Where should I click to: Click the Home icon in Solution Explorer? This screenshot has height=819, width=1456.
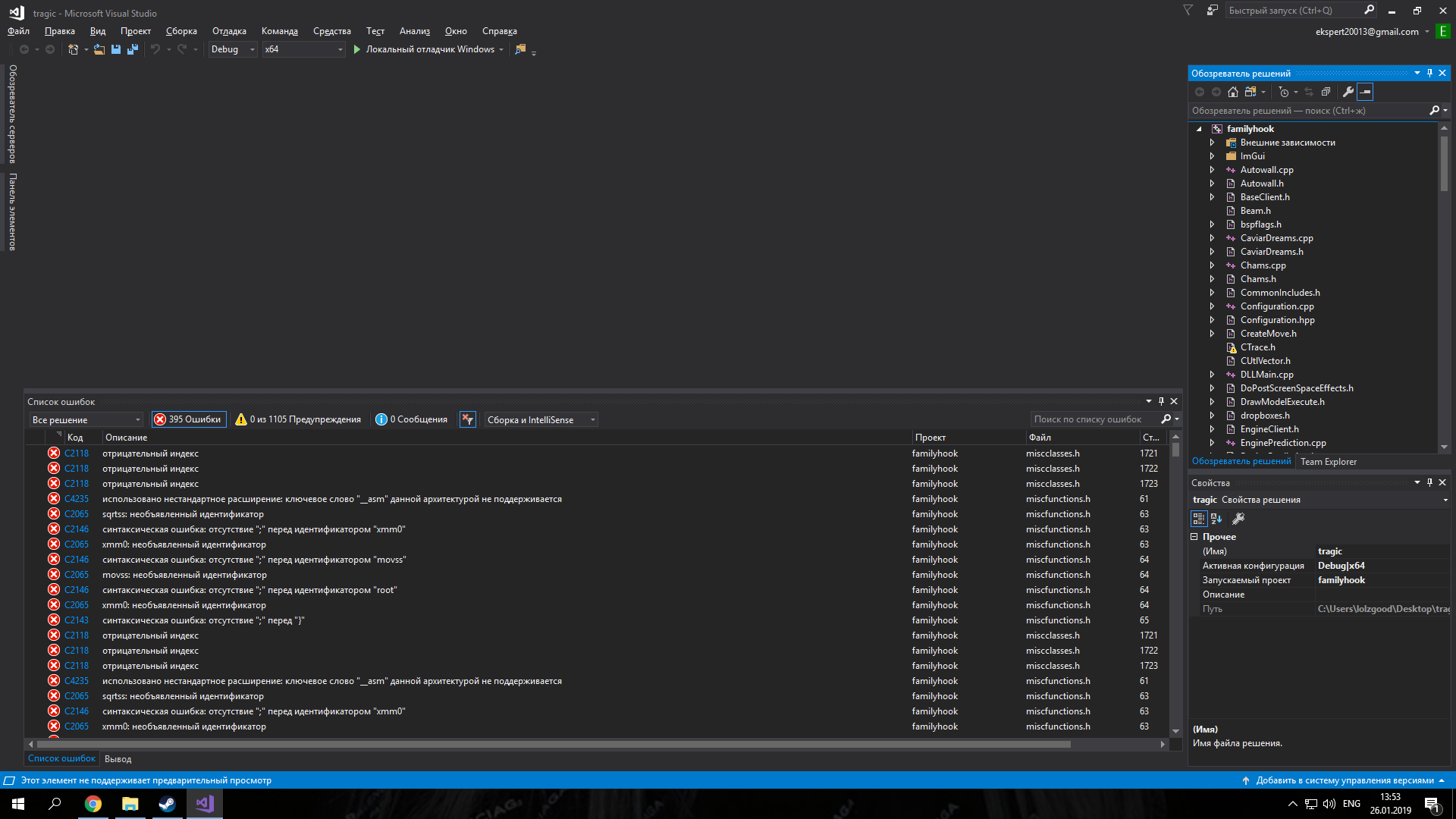(x=1233, y=92)
